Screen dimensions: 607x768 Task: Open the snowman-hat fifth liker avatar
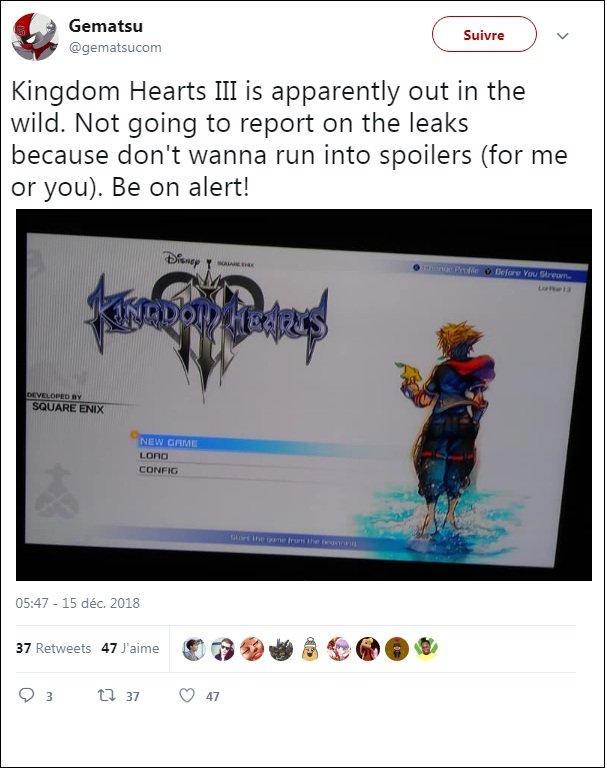pos(310,649)
